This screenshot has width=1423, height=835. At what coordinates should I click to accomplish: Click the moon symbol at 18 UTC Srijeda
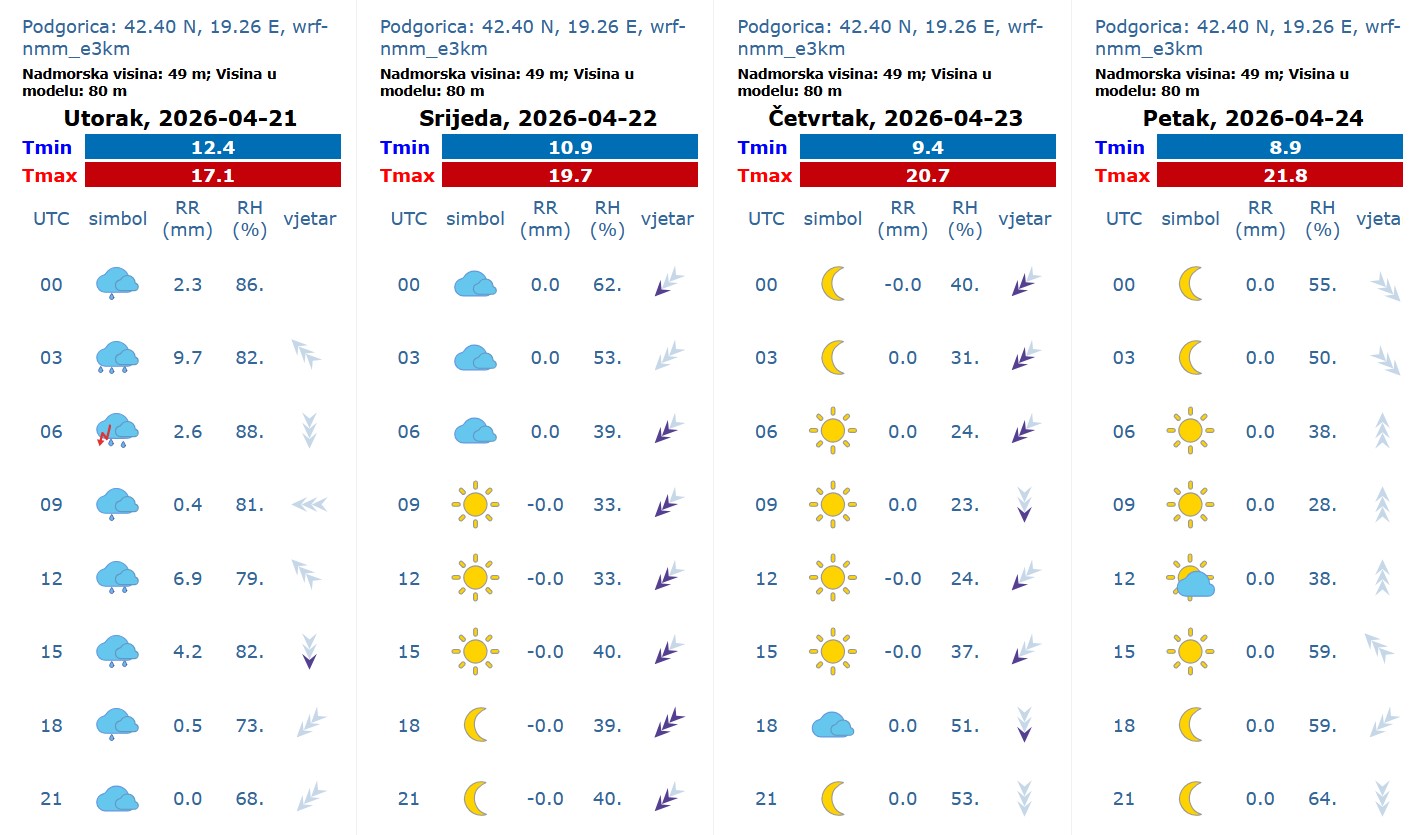point(475,725)
